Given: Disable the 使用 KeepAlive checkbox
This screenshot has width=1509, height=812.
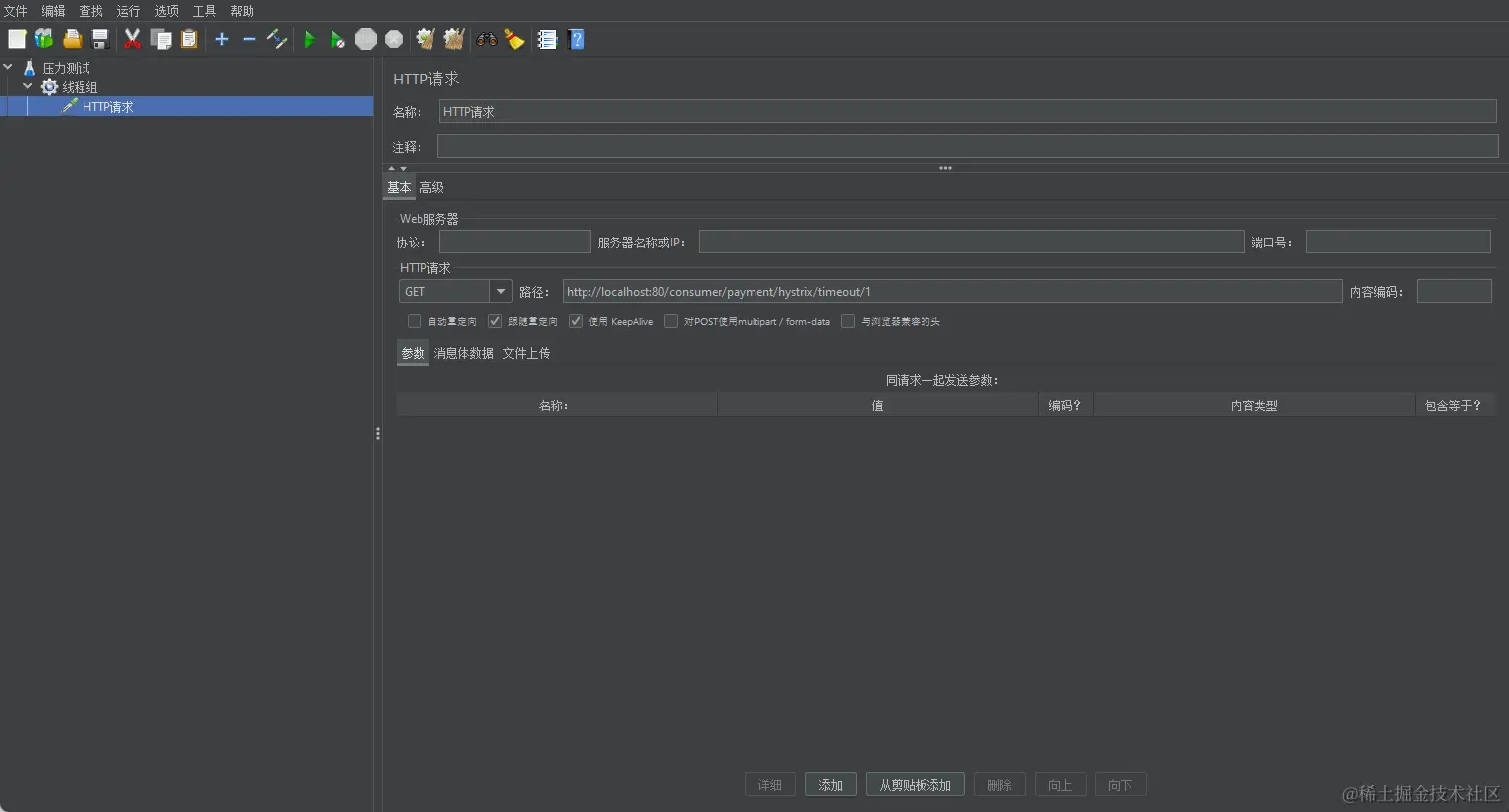Looking at the screenshot, I should [576, 321].
